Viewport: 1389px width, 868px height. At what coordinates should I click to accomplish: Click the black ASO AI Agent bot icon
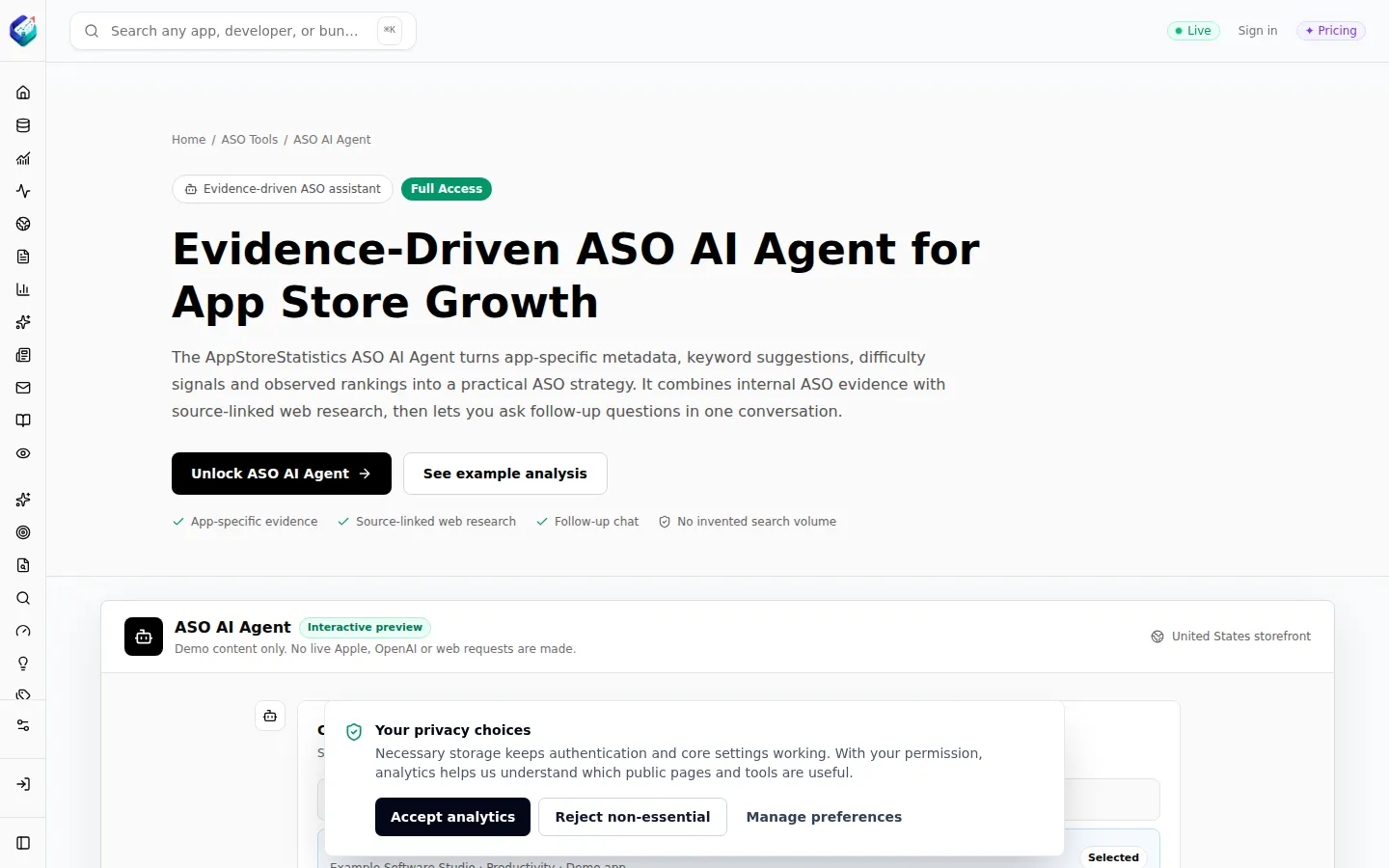(144, 637)
